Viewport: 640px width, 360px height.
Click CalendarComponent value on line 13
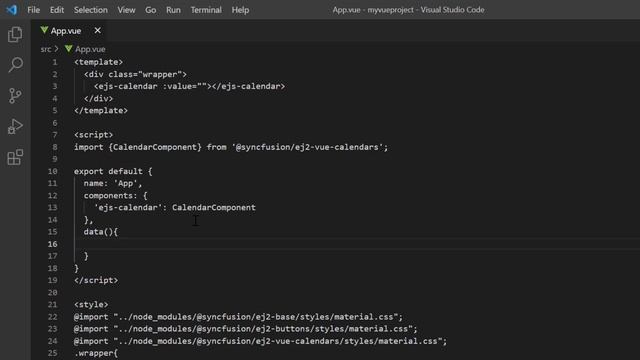214,207
